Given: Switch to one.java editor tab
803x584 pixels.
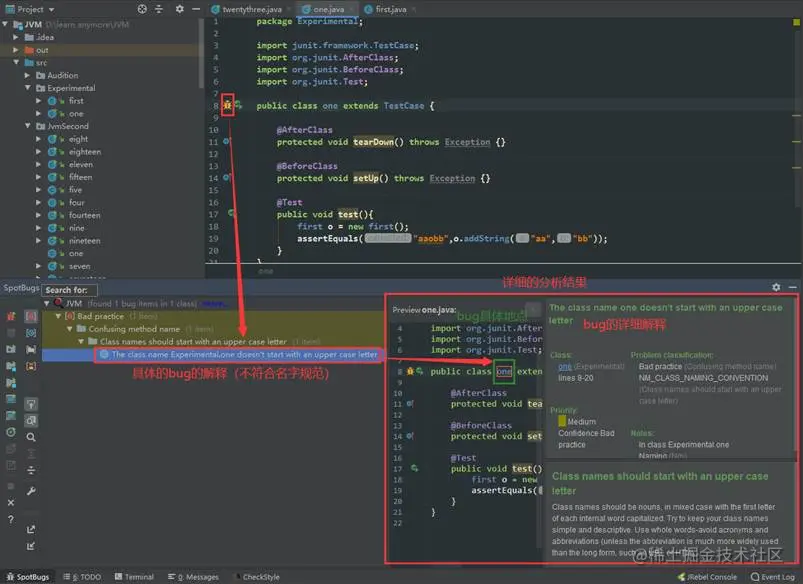Looking at the screenshot, I should coord(326,9).
